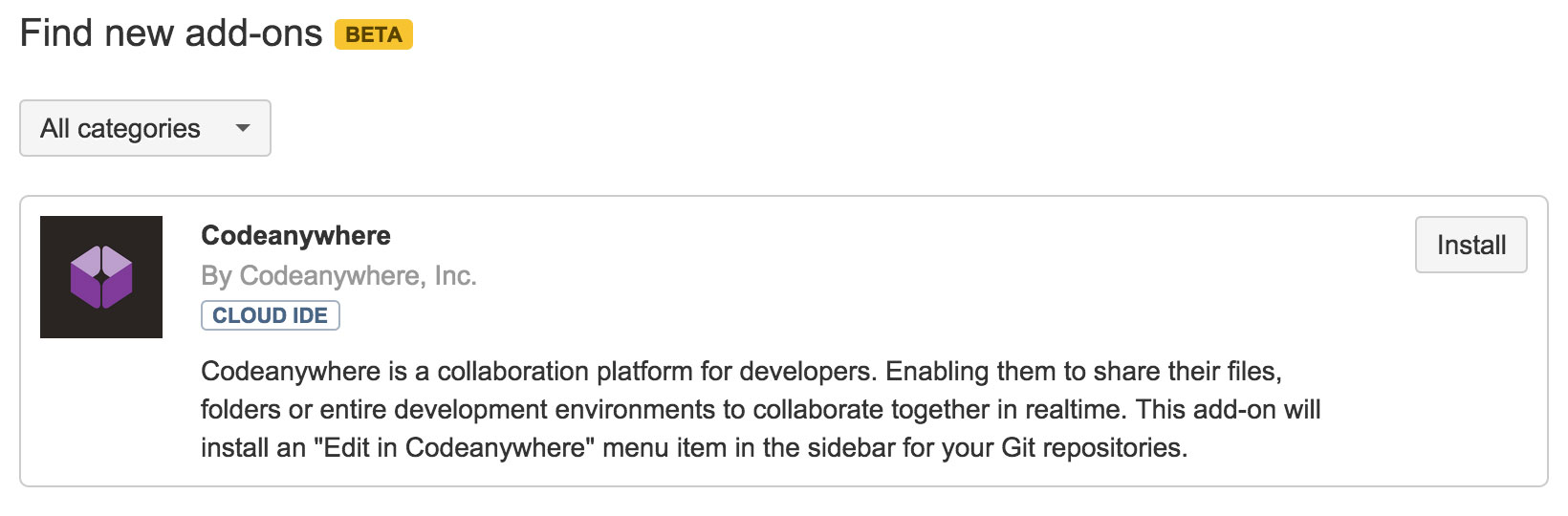Click the By Codeanywhere, Inc. vendor text
The image size is (1568, 516).
point(338,275)
